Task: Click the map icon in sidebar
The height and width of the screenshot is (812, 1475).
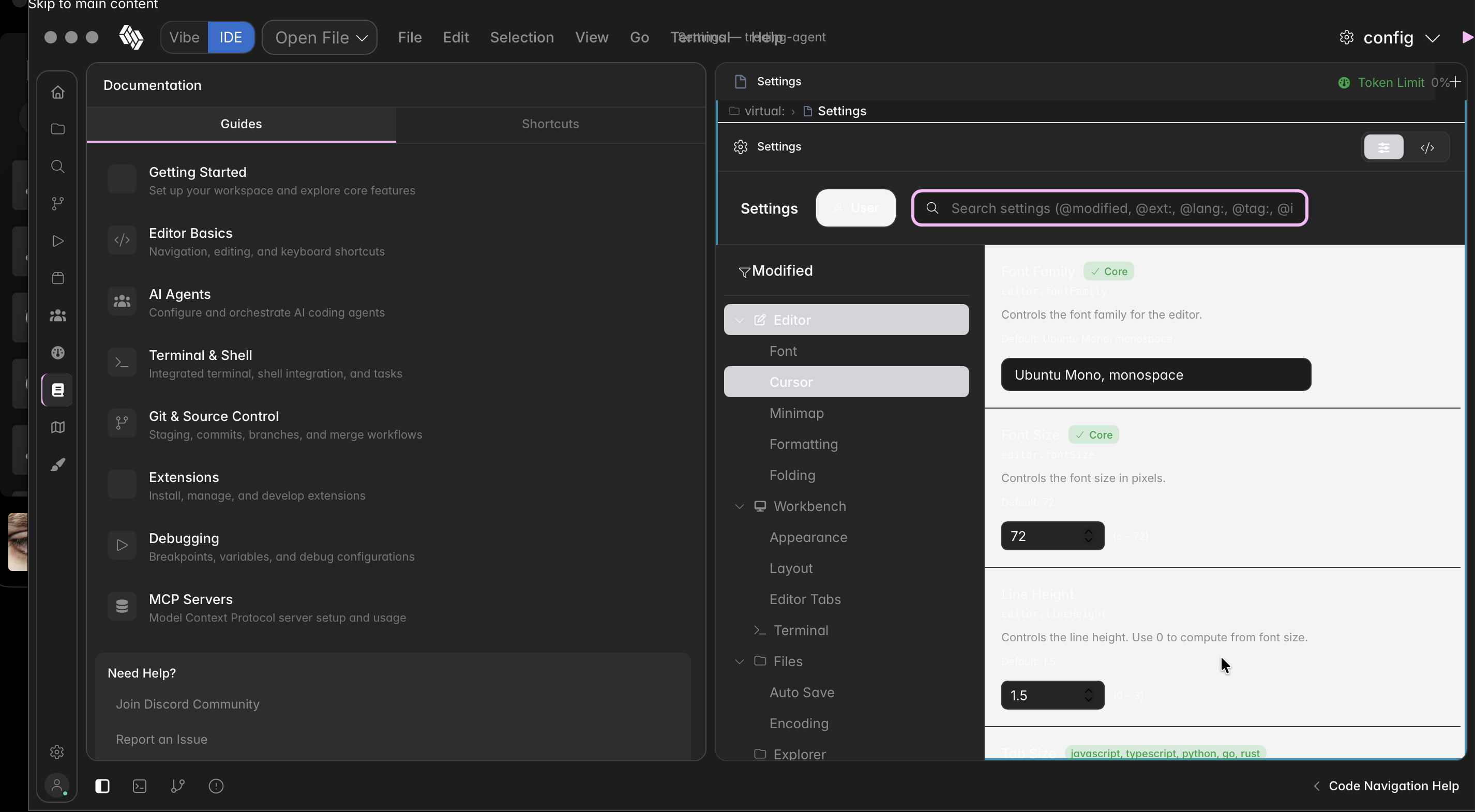Action: tap(57, 427)
